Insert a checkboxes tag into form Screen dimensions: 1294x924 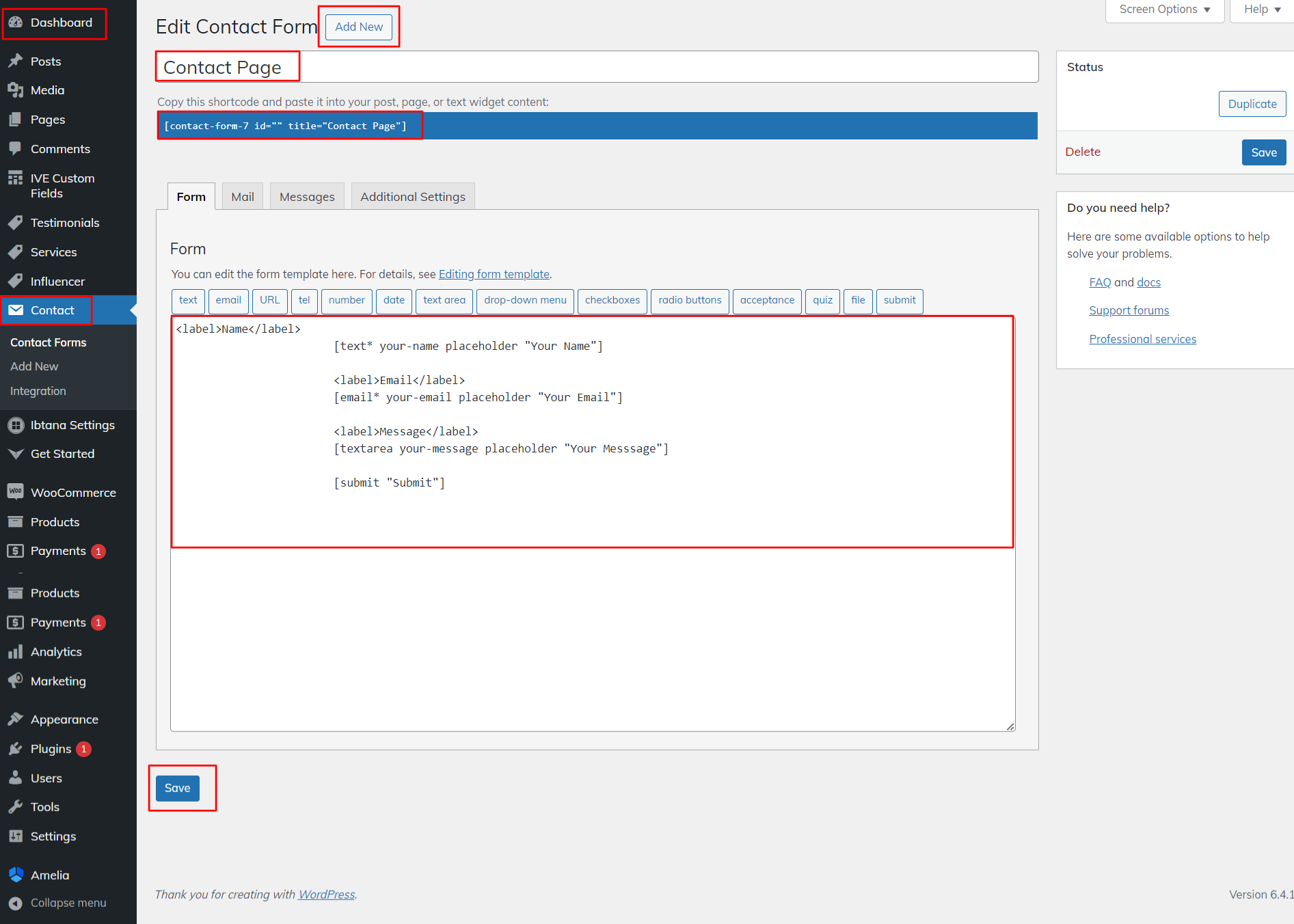pos(612,301)
